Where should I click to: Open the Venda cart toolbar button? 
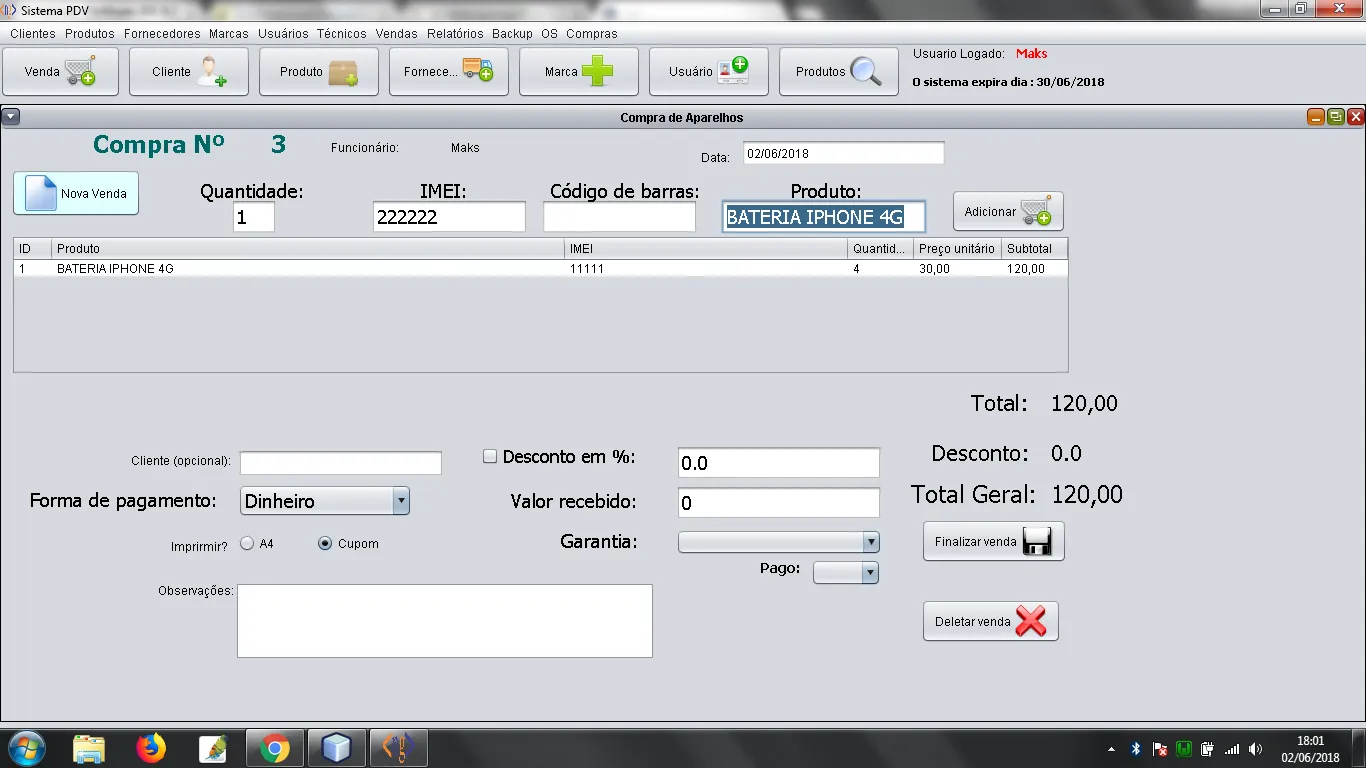coord(61,72)
